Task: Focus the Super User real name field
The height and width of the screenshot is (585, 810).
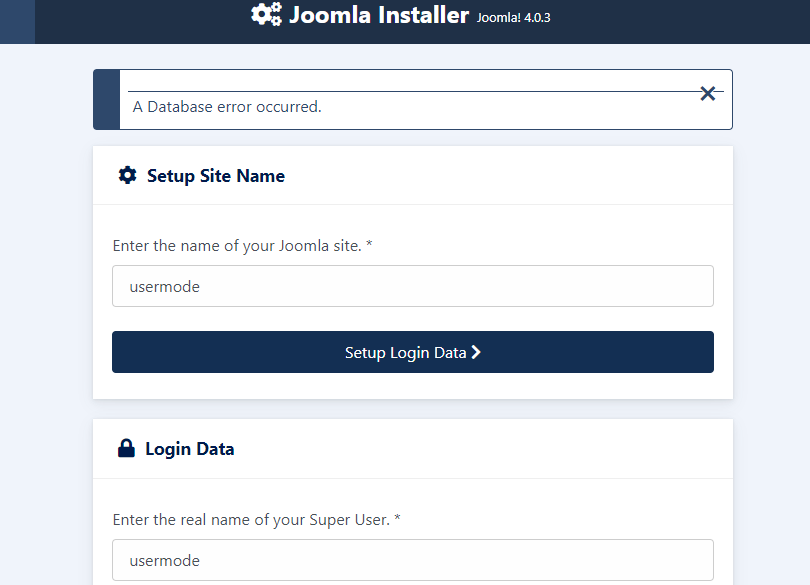Action: [413, 560]
